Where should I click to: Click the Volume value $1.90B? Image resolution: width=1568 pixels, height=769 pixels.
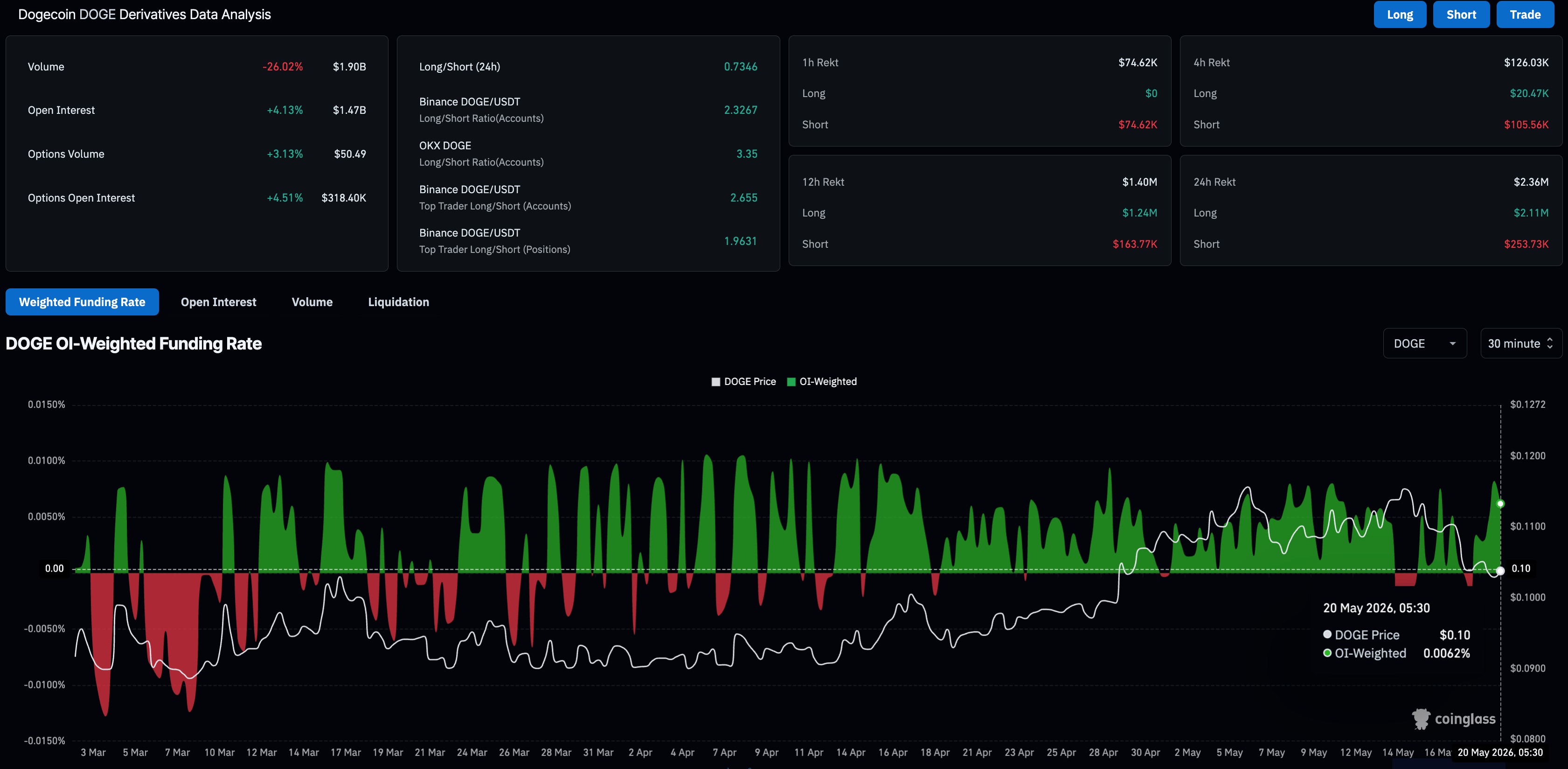point(349,67)
